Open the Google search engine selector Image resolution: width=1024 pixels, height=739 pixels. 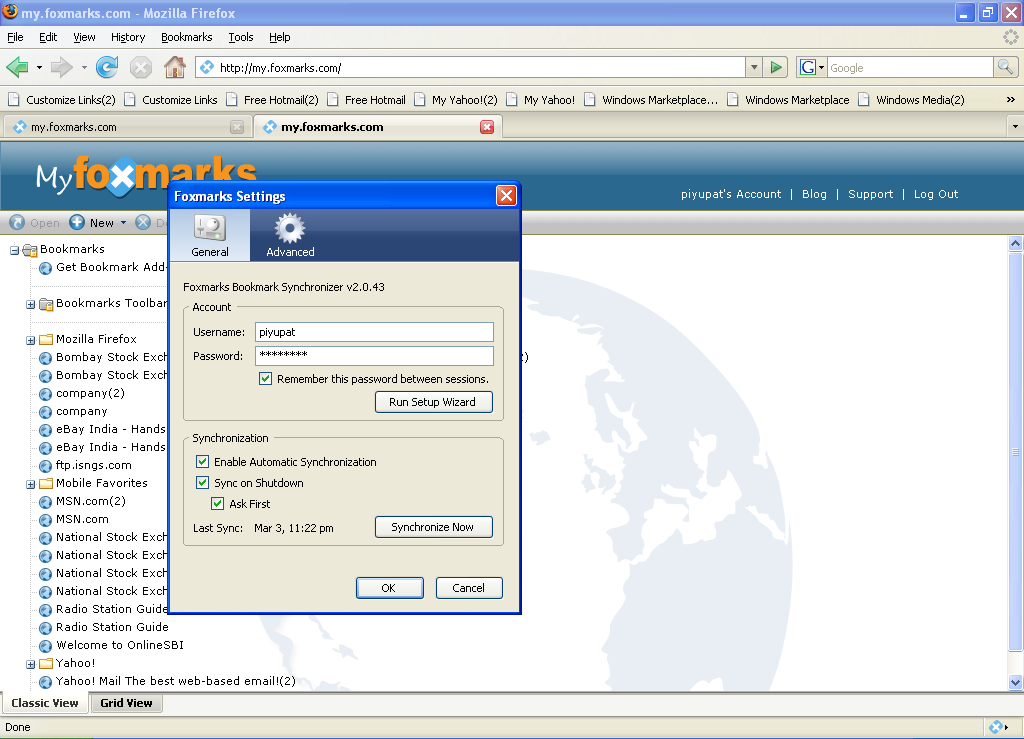point(812,67)
